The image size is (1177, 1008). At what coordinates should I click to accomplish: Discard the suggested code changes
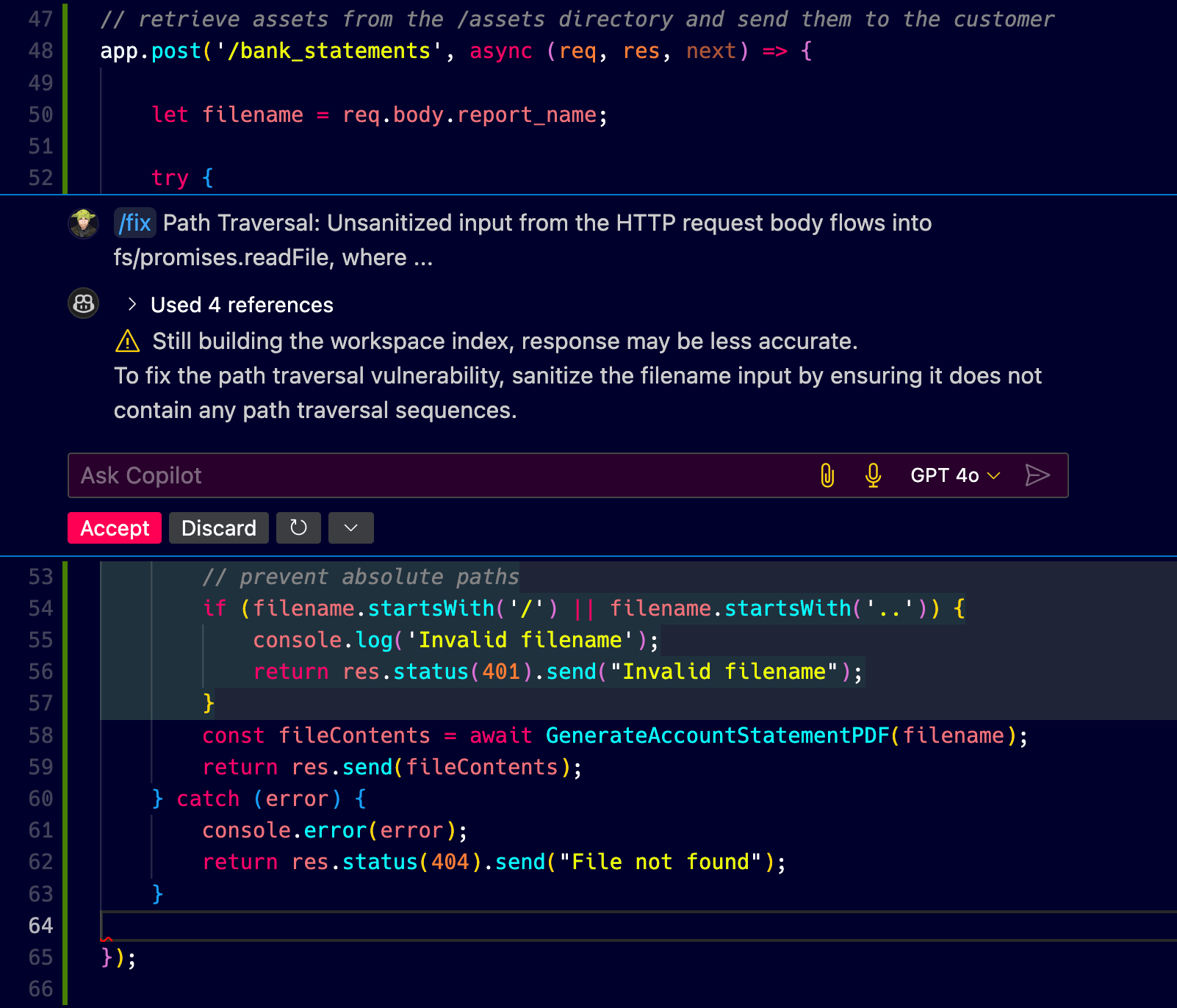[x=218, y=528]
